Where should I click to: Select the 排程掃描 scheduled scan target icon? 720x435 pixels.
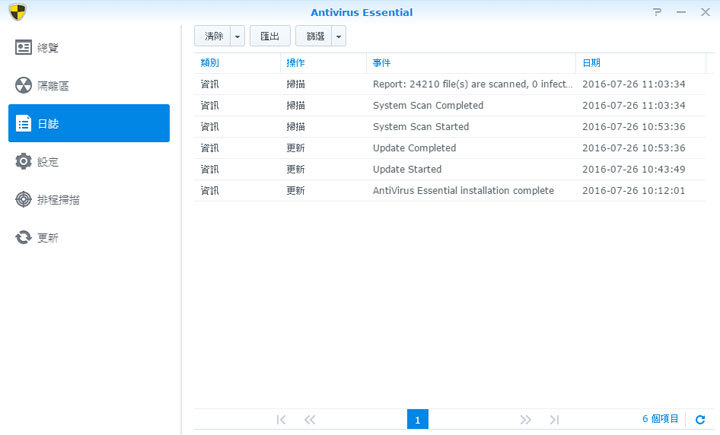tap(24, 200)
